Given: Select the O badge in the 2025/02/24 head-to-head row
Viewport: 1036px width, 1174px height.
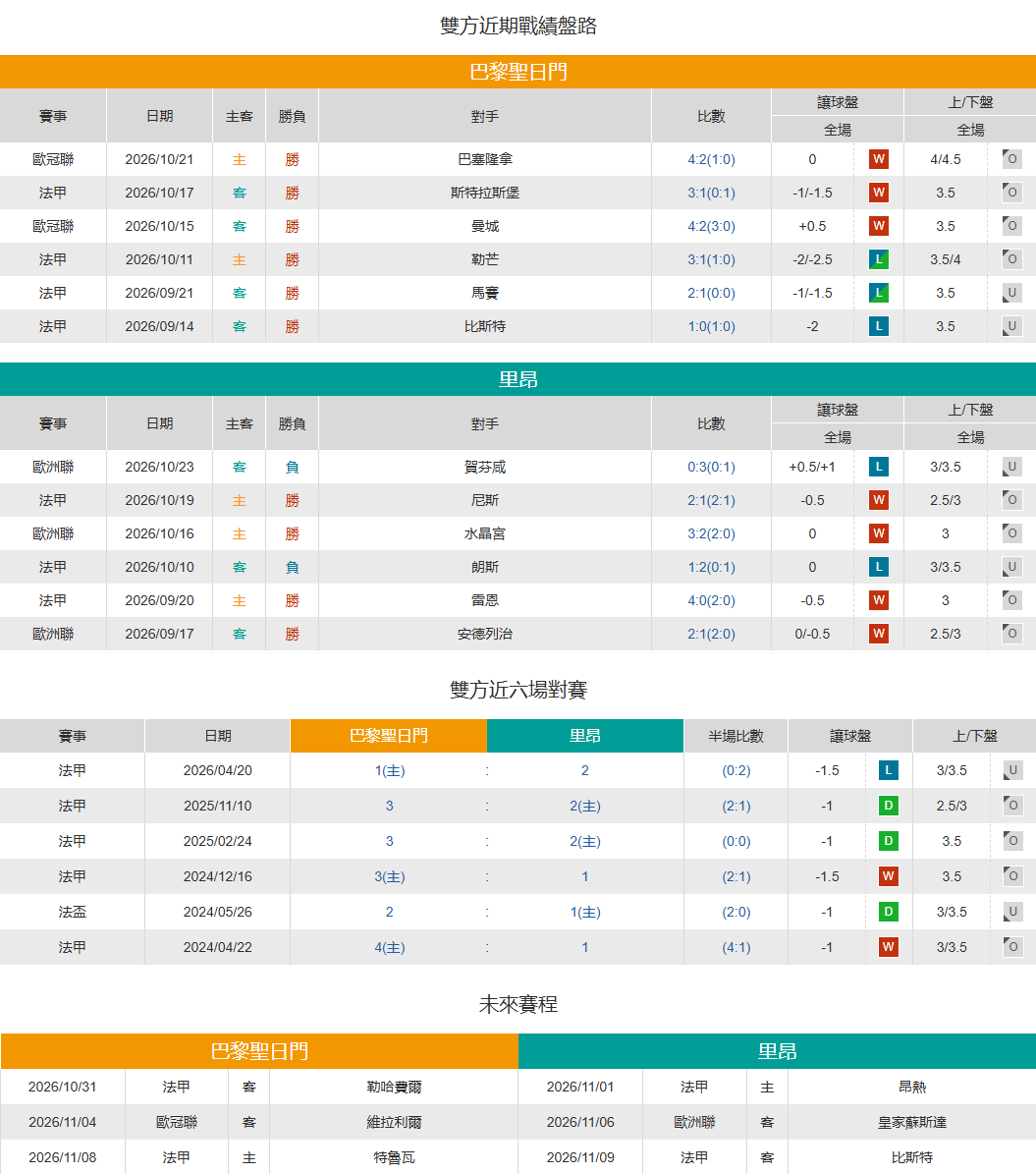Looking at the screenshot, I should [1012, 841].
